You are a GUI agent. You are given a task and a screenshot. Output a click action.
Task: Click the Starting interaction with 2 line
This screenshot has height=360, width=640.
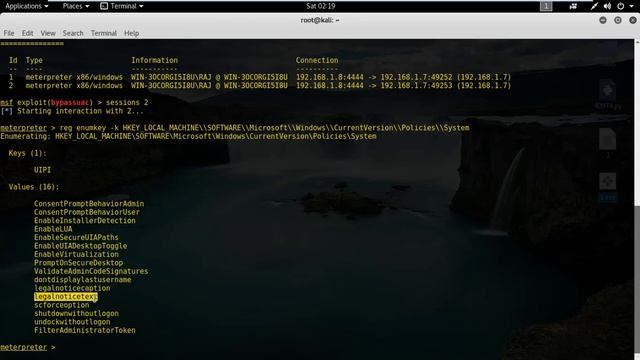(x=72, y=111)
